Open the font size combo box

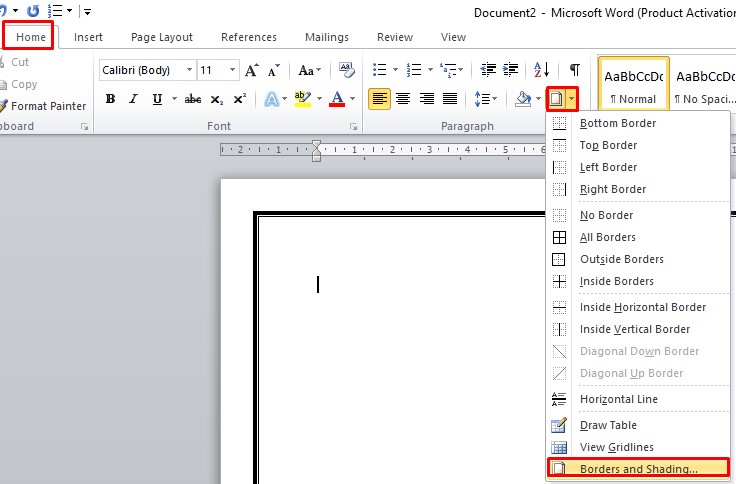218,70
